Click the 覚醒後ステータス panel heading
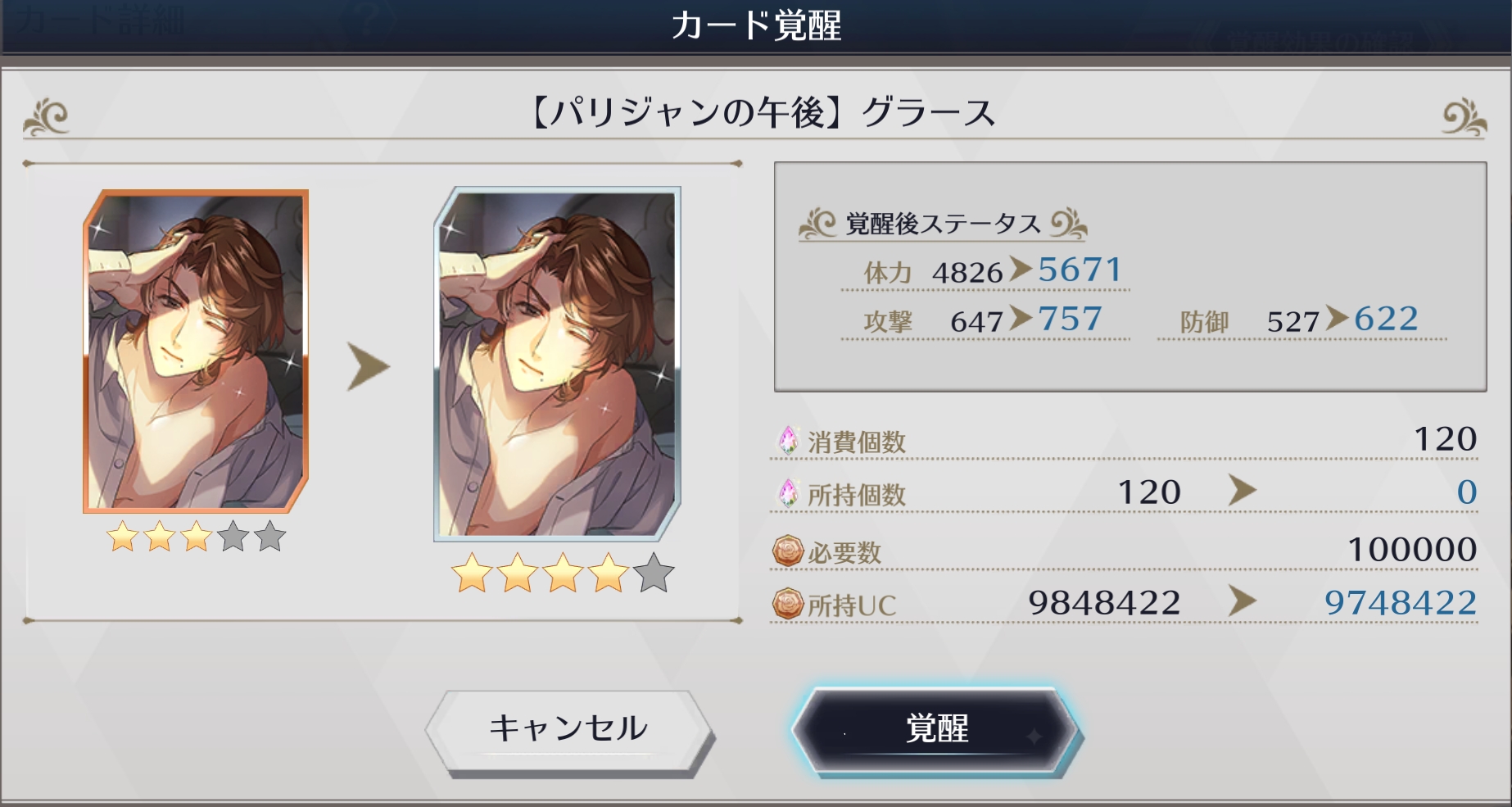This screenshot has height=807, width=1512. click(943, 224)
